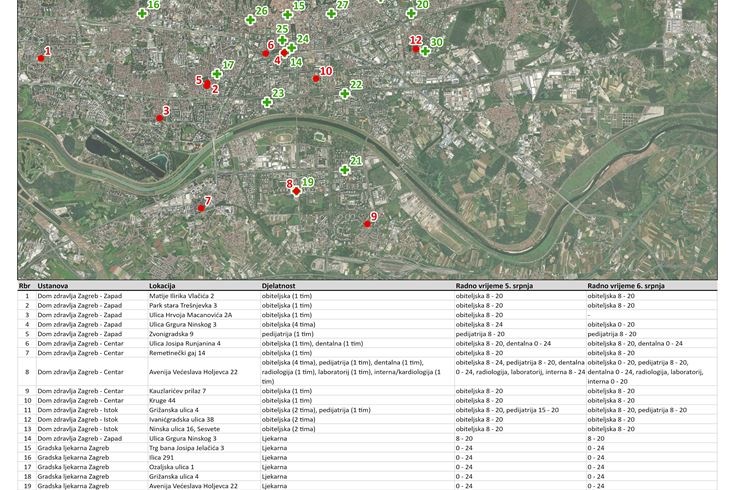Click the Ustanova column header
735x490 pixels.
pyautogui.click(x=53, y=286)
